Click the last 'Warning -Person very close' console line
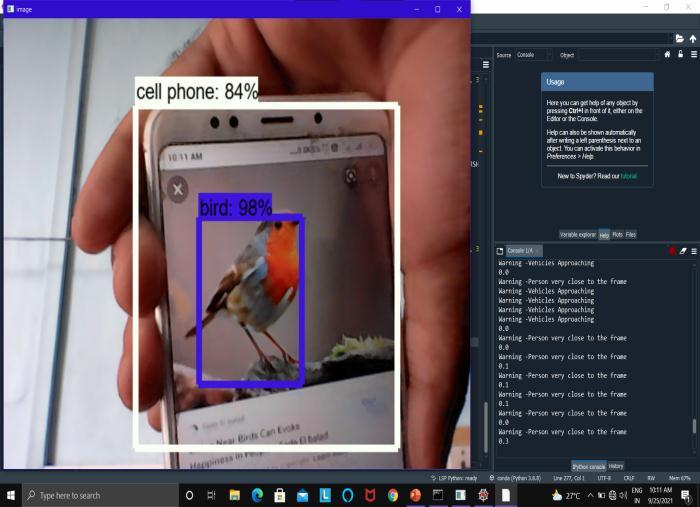700x507 pixels. tap(562, 432)
